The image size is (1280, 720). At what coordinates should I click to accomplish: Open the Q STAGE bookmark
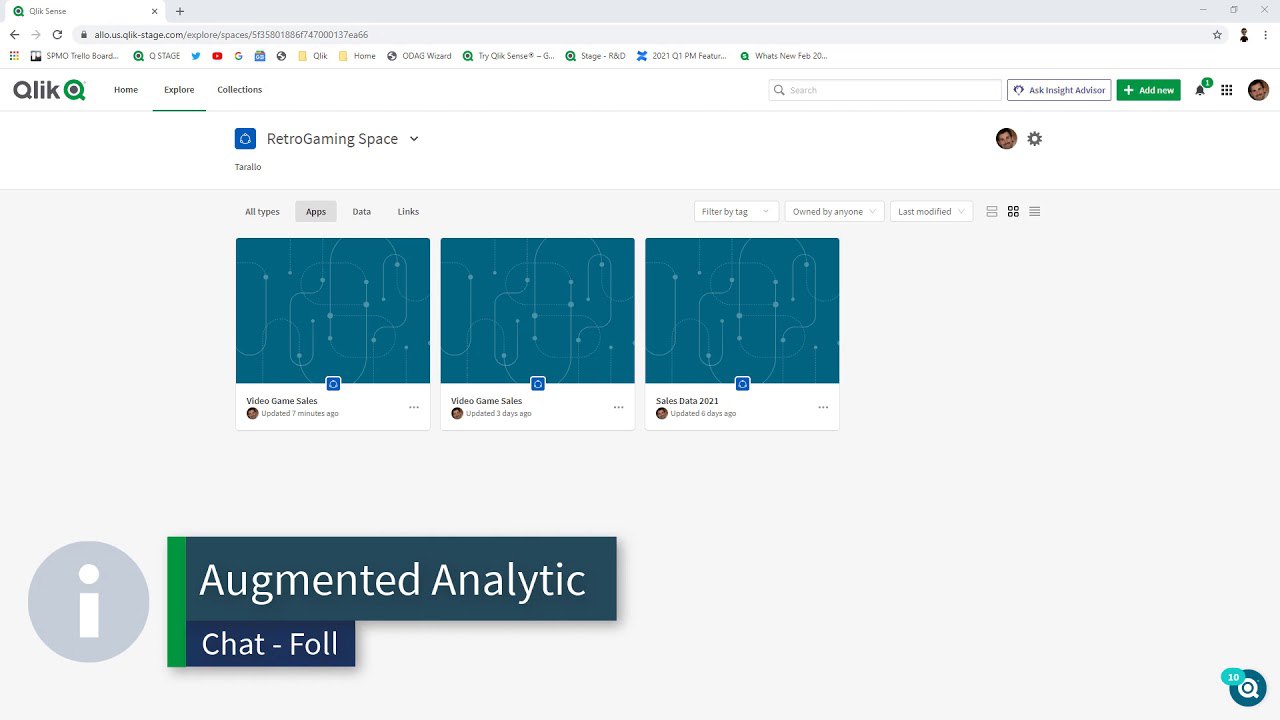click(157, 56)
